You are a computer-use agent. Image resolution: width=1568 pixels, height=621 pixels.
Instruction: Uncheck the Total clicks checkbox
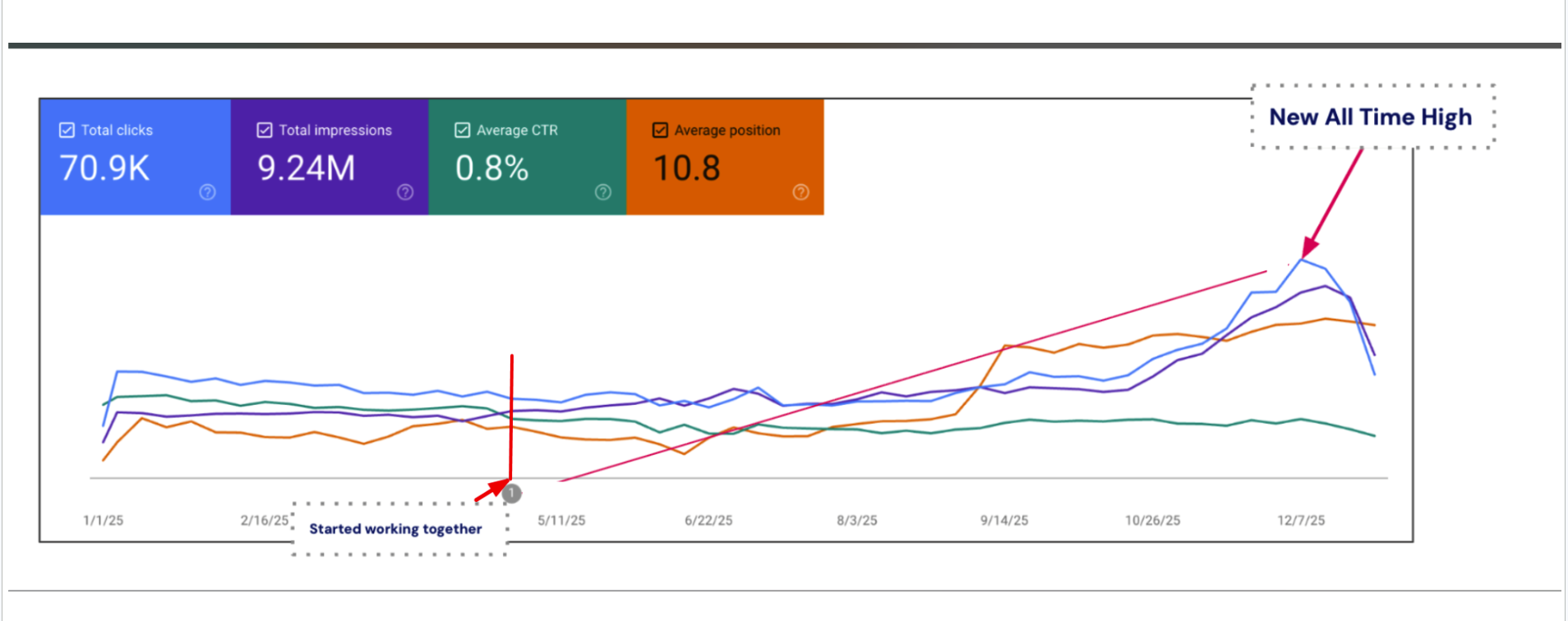click(67, 130)
